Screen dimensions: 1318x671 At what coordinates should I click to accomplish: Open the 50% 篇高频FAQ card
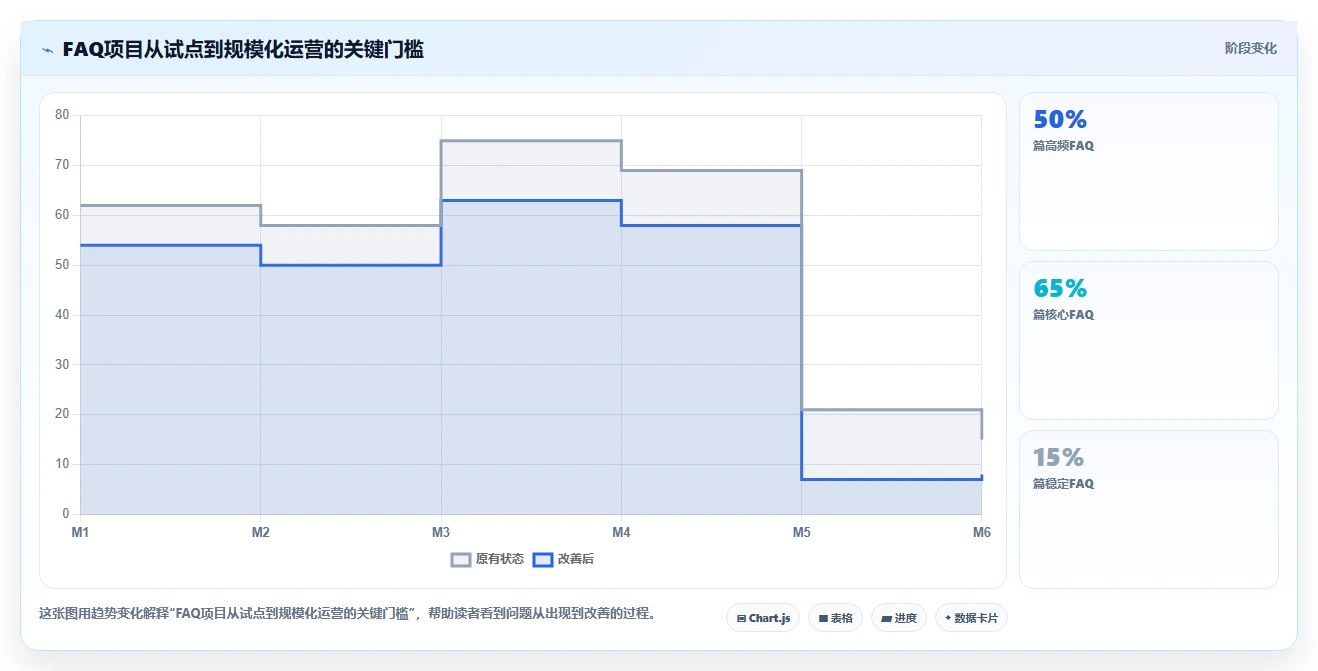(1148, 171)
